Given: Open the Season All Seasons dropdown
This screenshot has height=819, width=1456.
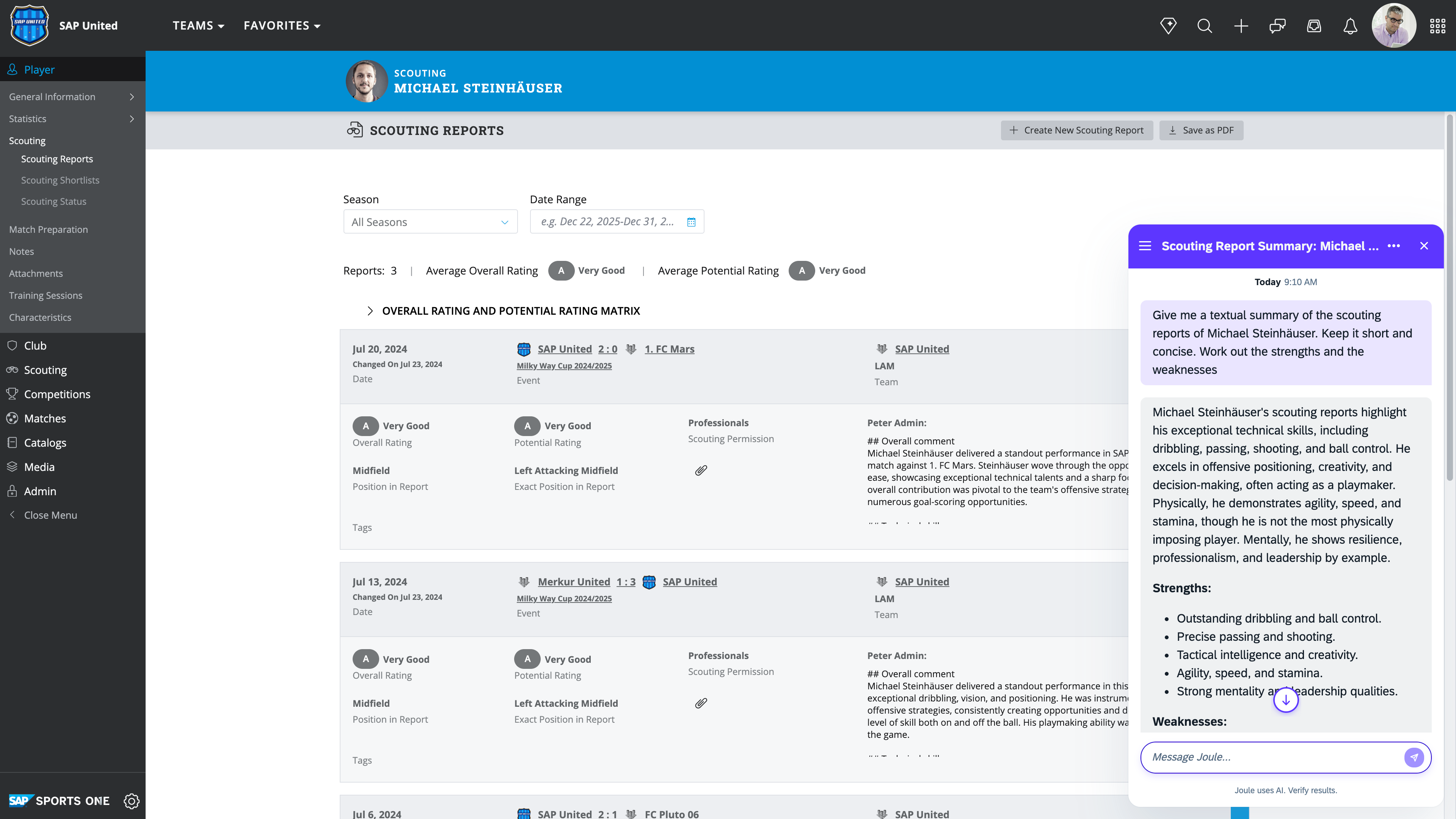Looking at the screenshot, I should tap(430, 222).
